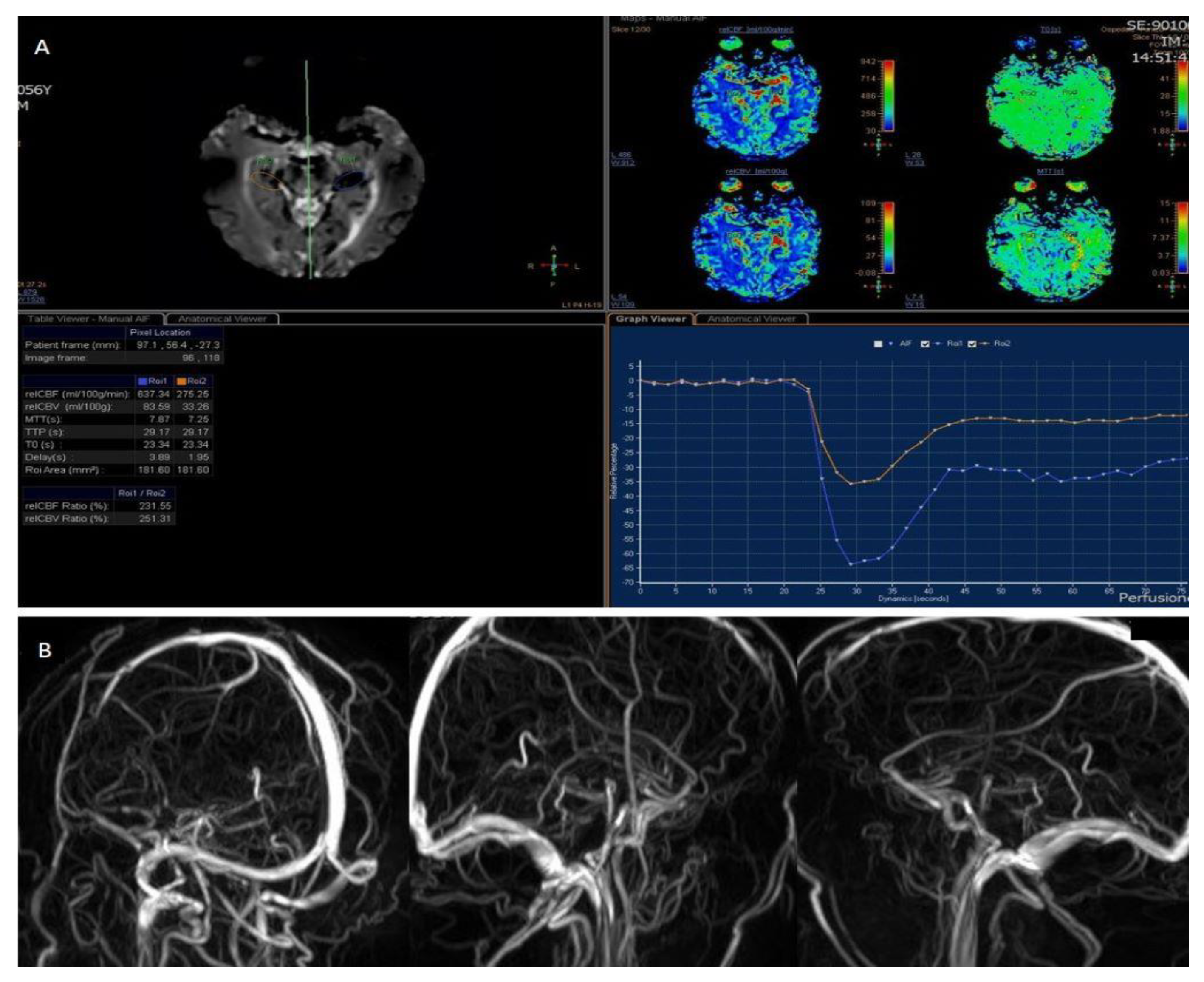Screen dimensions: 1204x982
Task: Click the relCBV map title link
Action: [756, 172]
